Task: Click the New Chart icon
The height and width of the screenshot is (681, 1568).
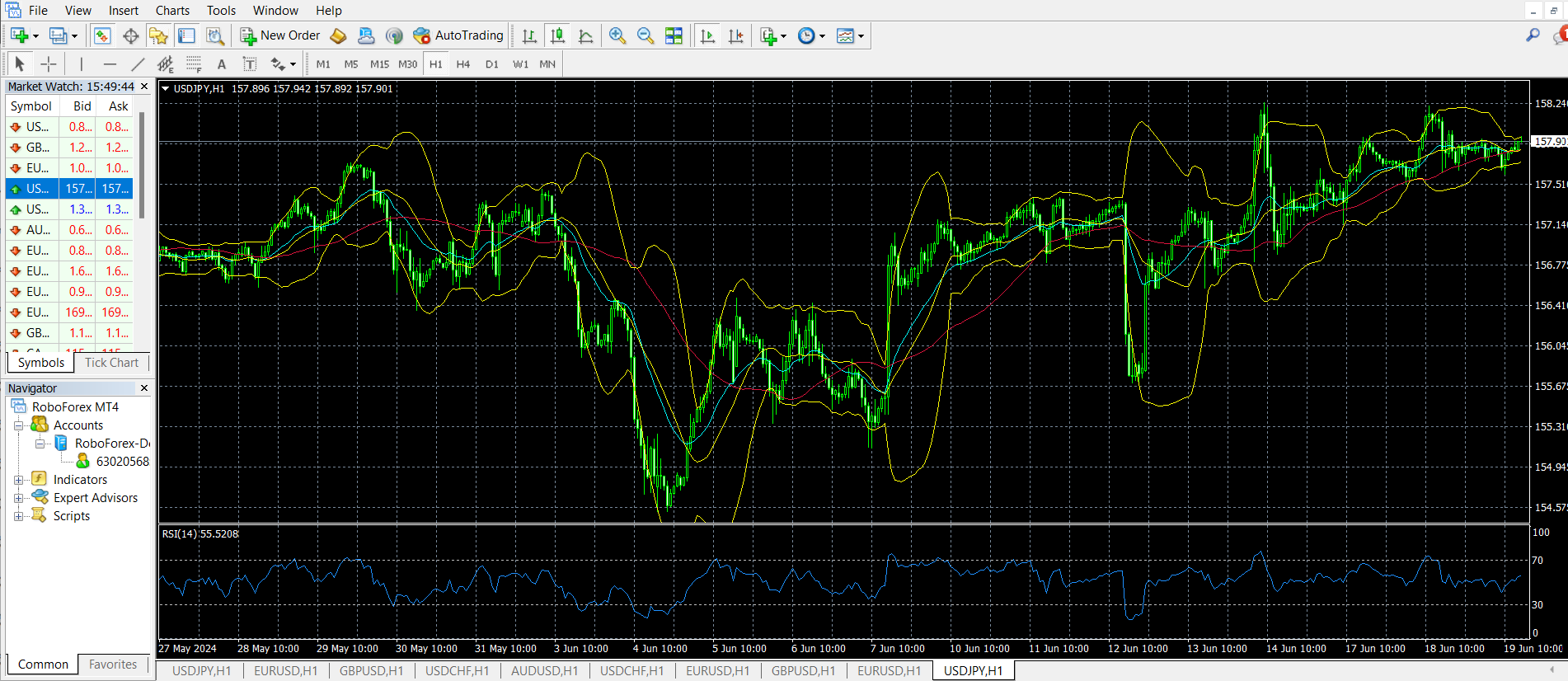Action: (20, 35)
